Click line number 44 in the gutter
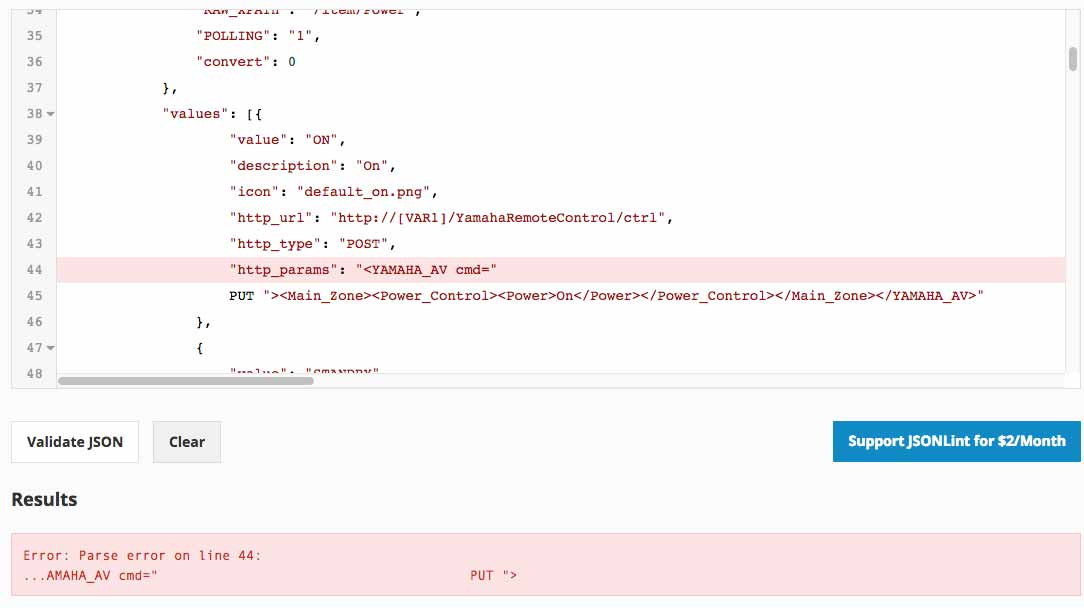Viewport: 1084px width, 608px height. pos(34,270)
